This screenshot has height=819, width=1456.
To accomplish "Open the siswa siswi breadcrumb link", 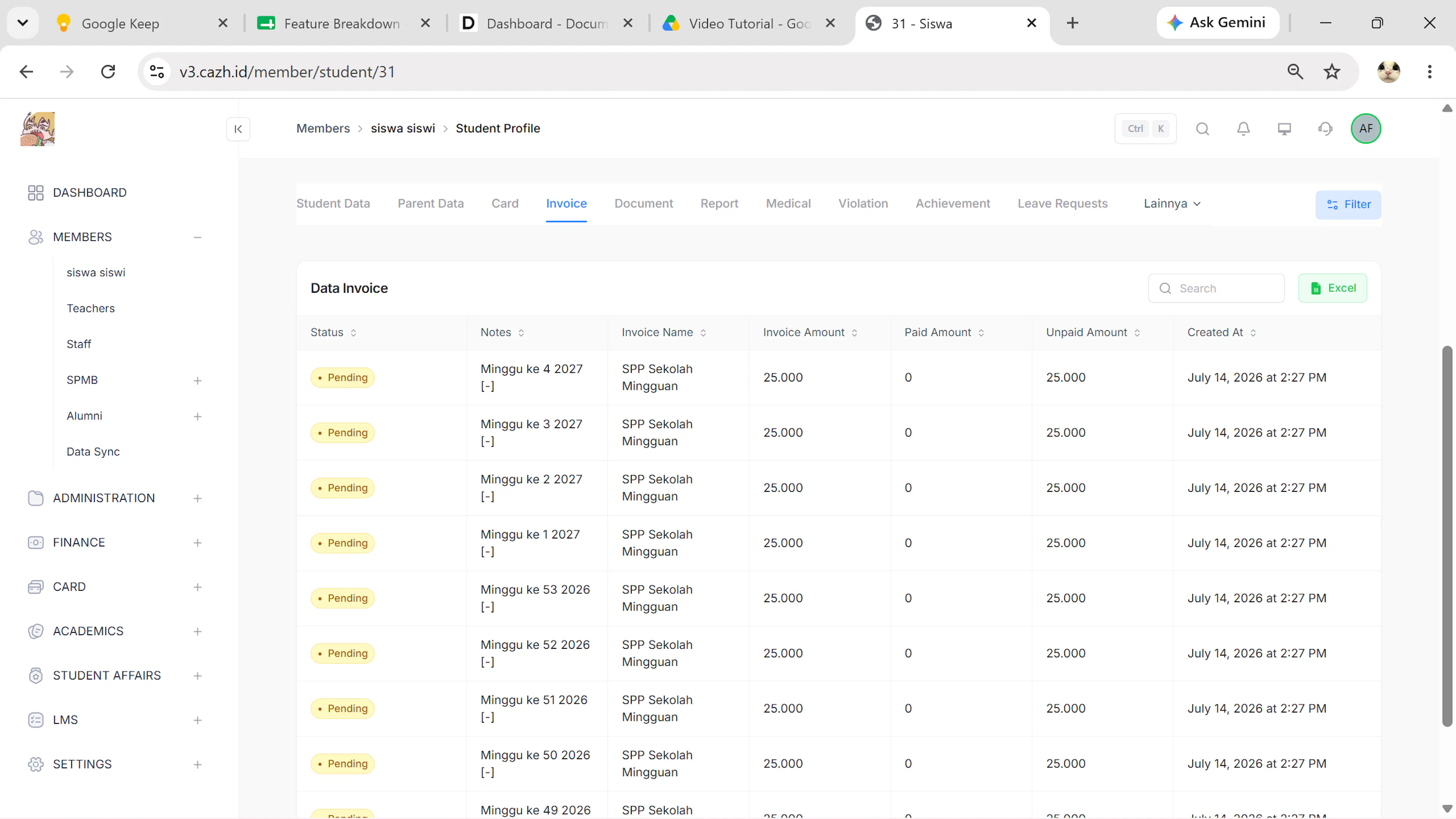I will tap(403, 129).
